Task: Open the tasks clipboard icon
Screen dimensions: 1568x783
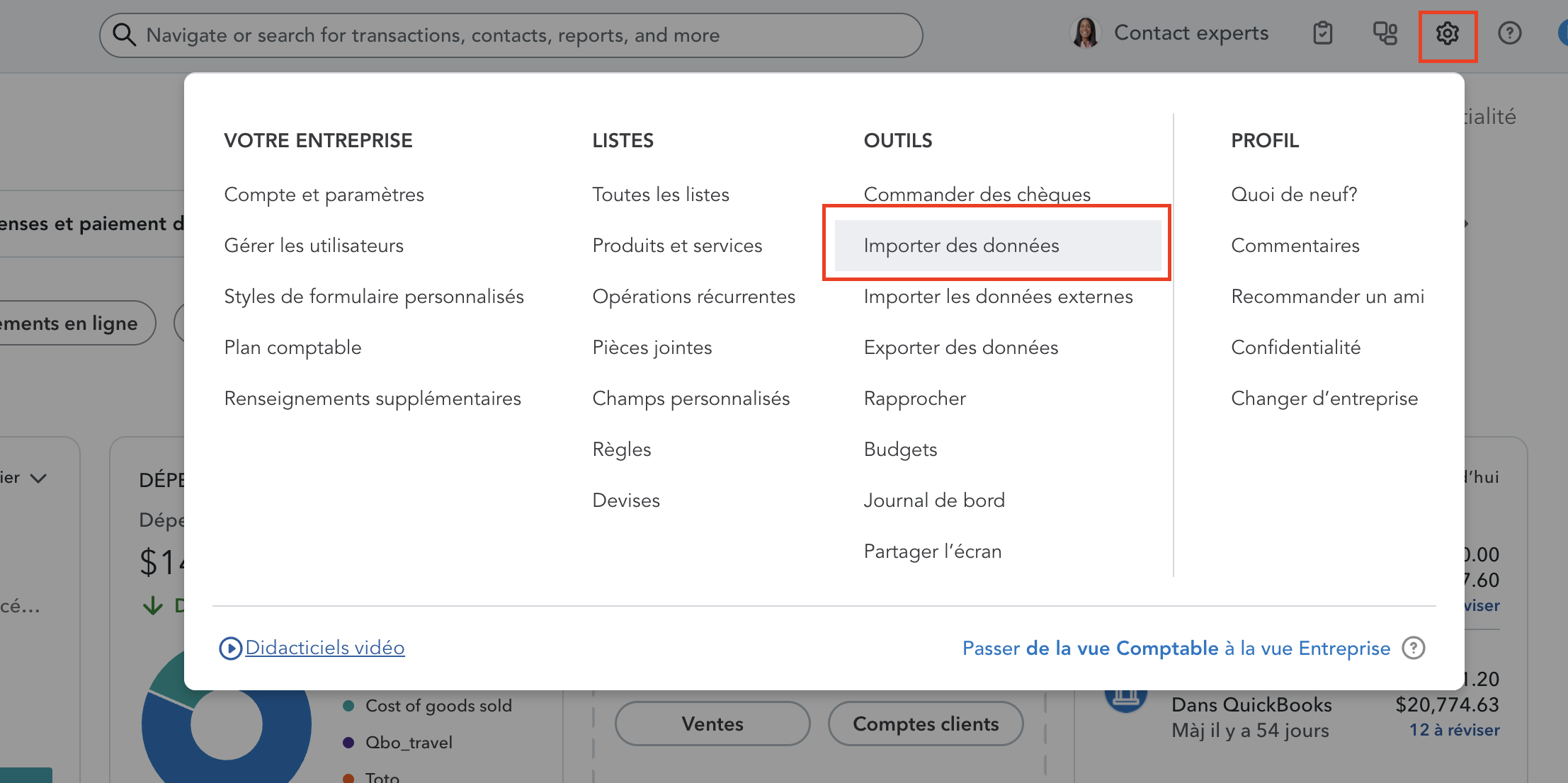Action: (1323, 33)
